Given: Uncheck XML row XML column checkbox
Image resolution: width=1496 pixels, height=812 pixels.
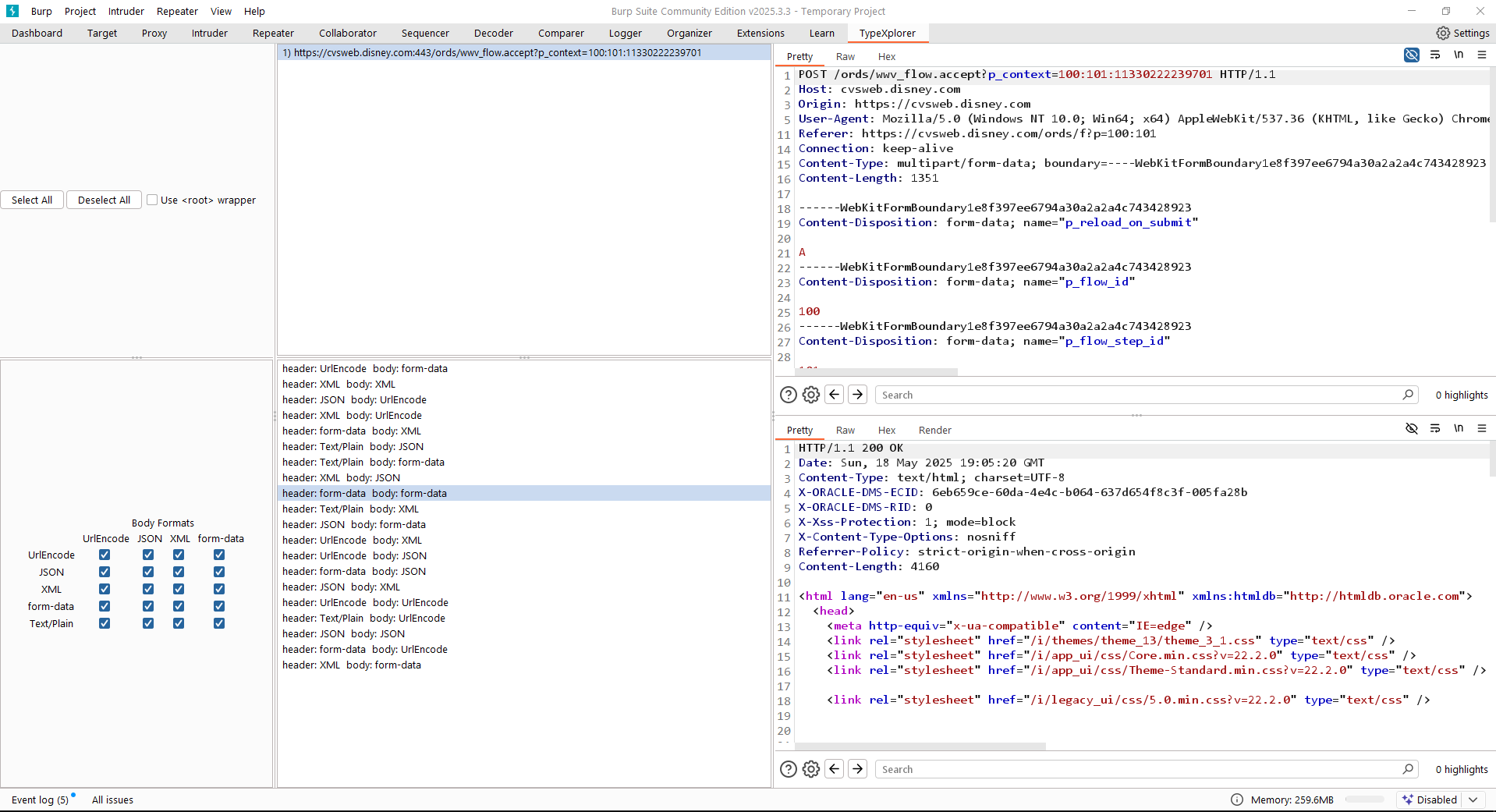Looking at the screenshot, I should coord(179,589).
